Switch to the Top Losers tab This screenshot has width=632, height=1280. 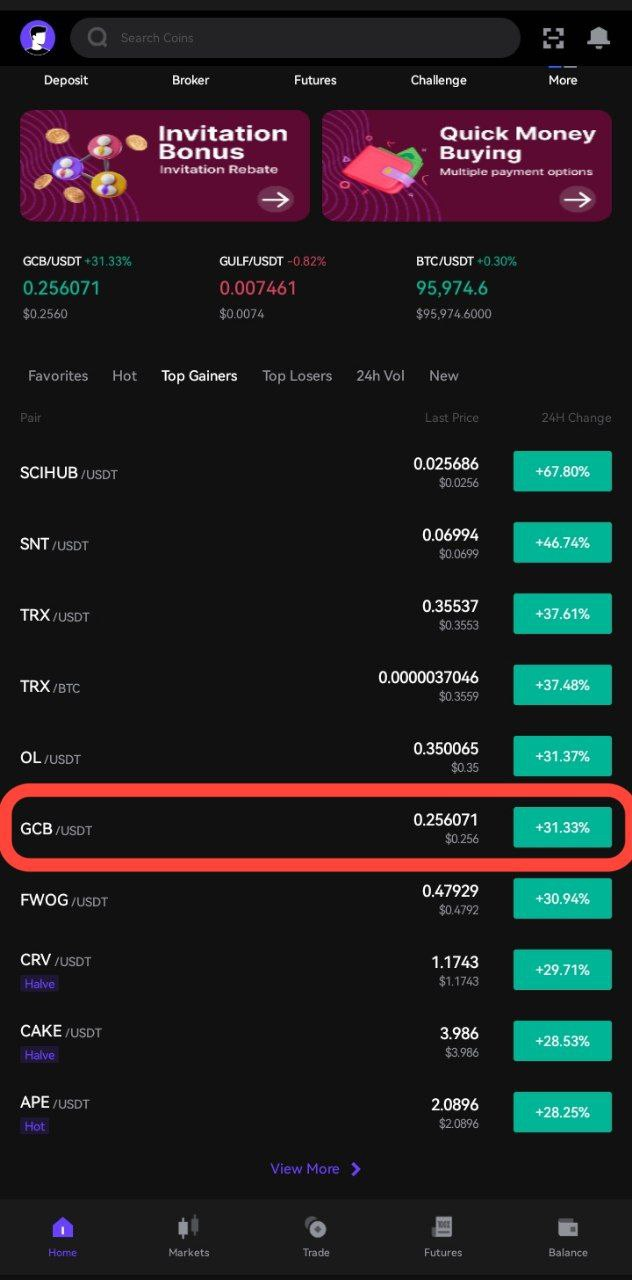[x=297, y=376]
